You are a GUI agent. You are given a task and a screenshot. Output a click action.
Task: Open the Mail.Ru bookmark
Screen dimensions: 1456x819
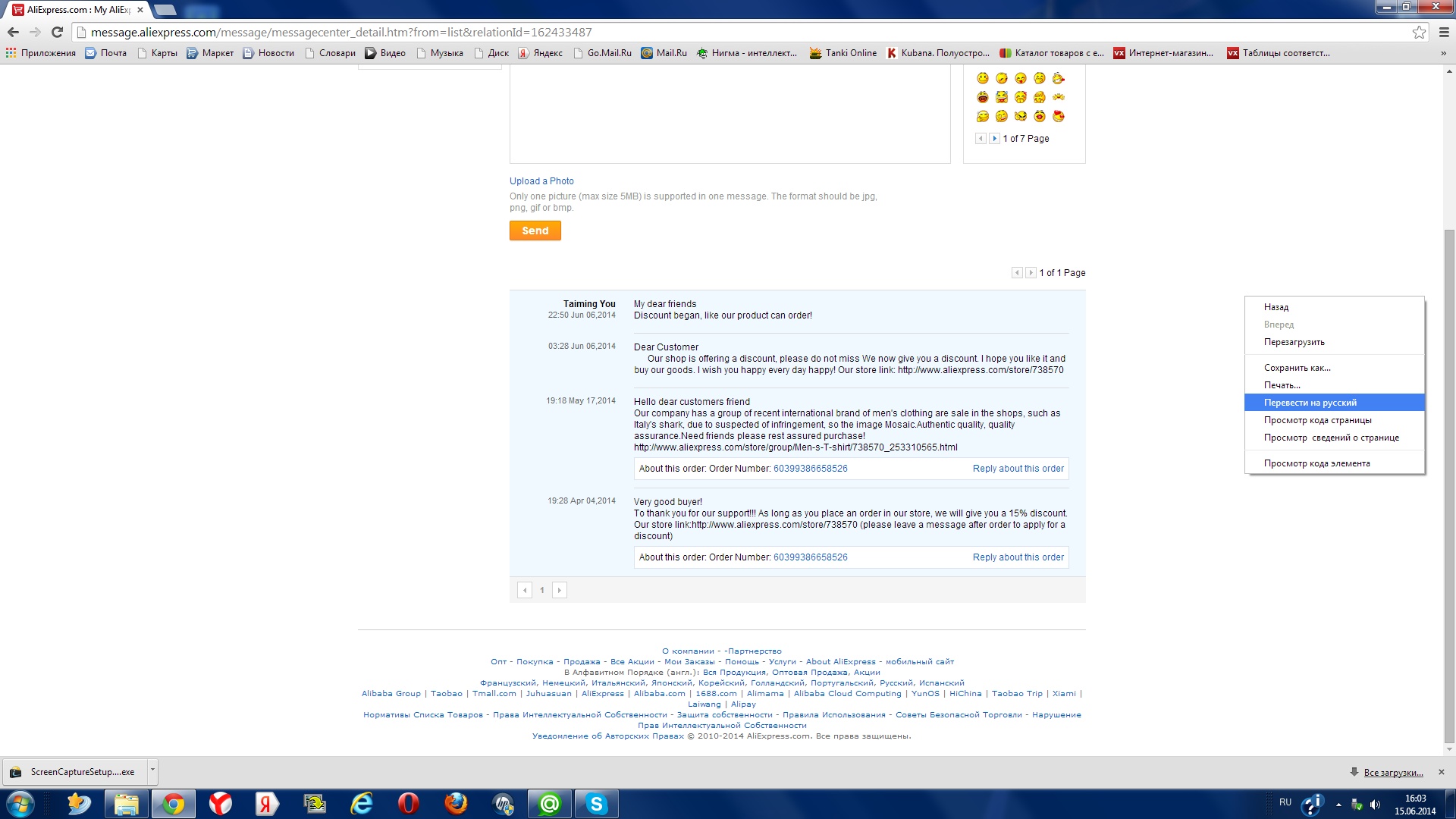[664, 53]
